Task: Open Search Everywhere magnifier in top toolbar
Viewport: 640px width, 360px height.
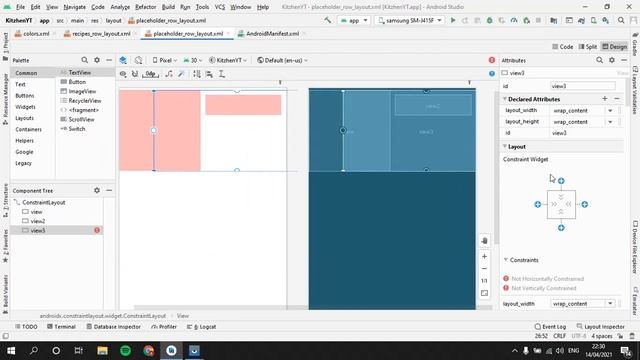Action: [x=621, y=20]
